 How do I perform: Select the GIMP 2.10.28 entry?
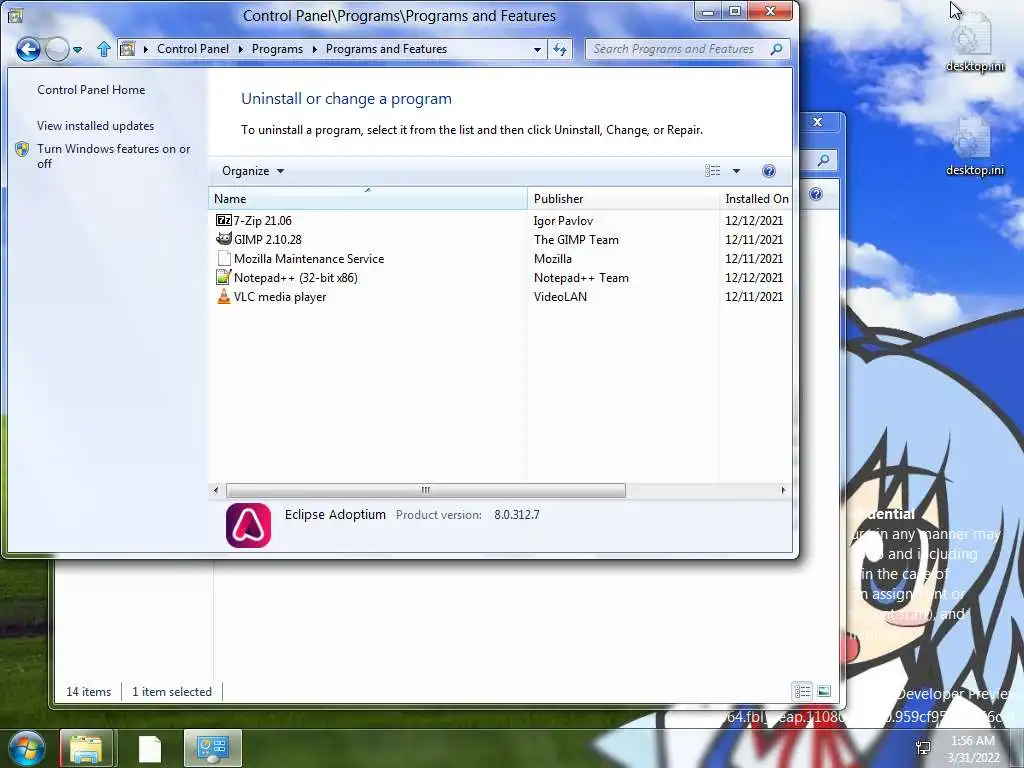(267, 240)
